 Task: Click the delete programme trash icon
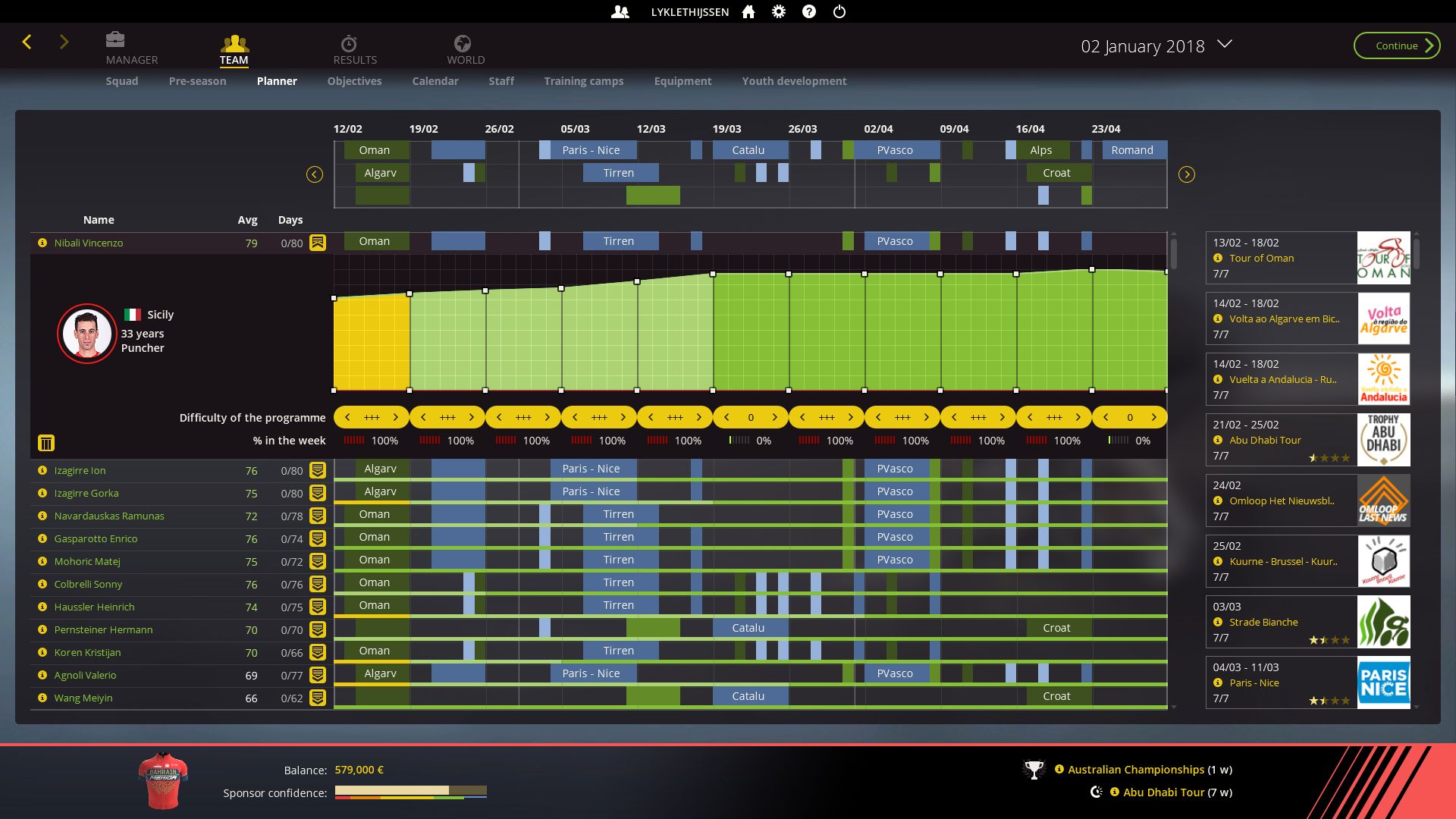tap(46, 443)
